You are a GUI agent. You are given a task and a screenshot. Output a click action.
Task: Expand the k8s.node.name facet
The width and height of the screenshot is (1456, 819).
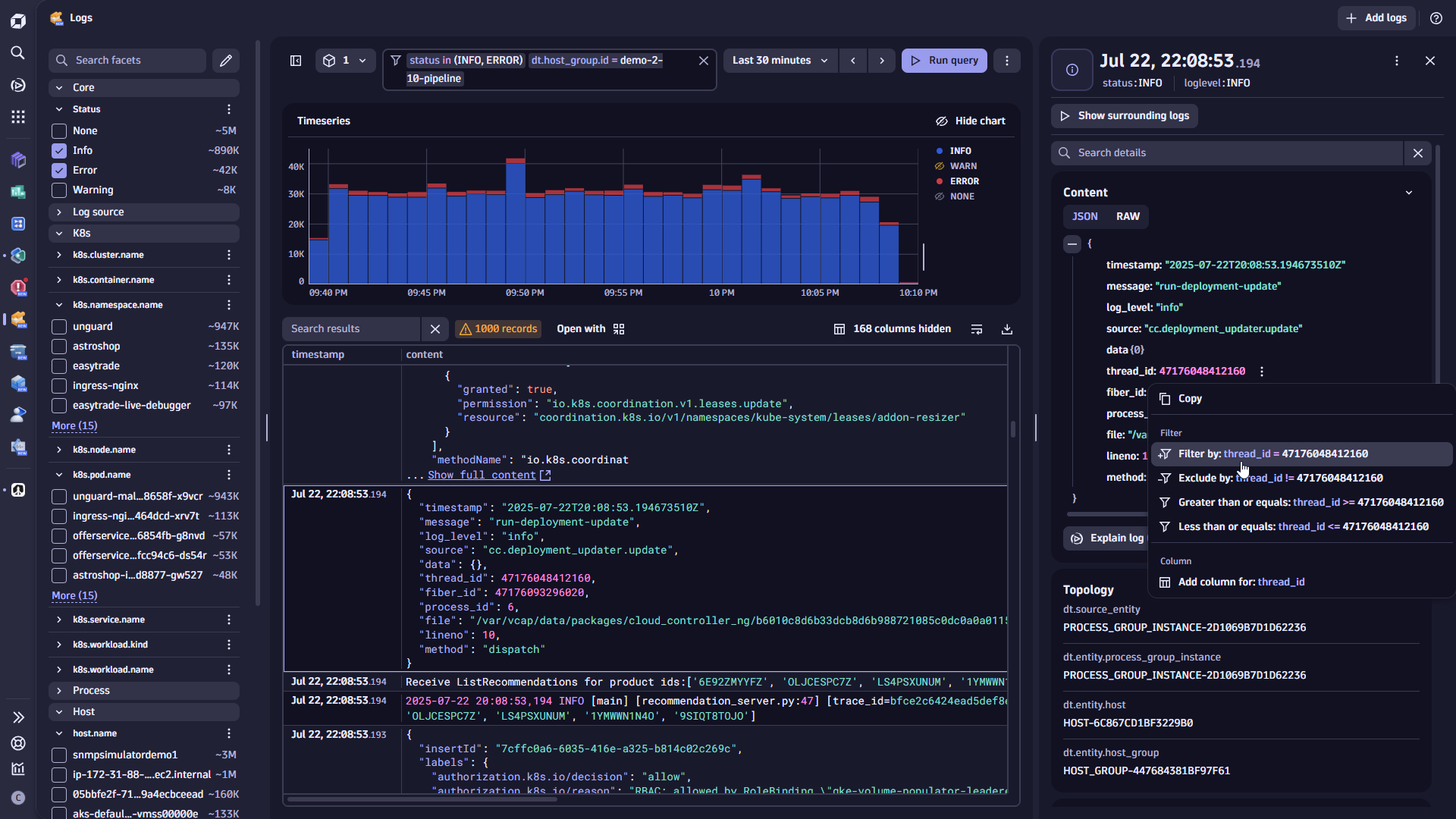58,449
